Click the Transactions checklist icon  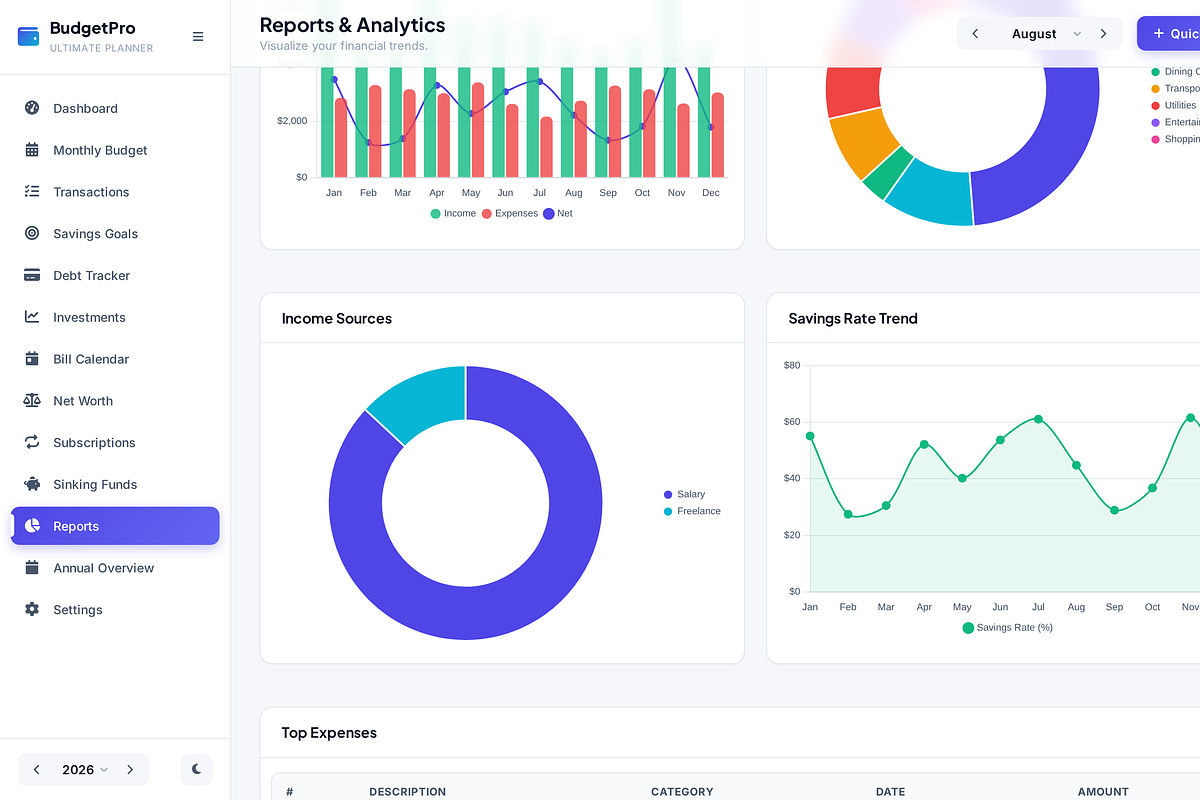click(32, 192)
